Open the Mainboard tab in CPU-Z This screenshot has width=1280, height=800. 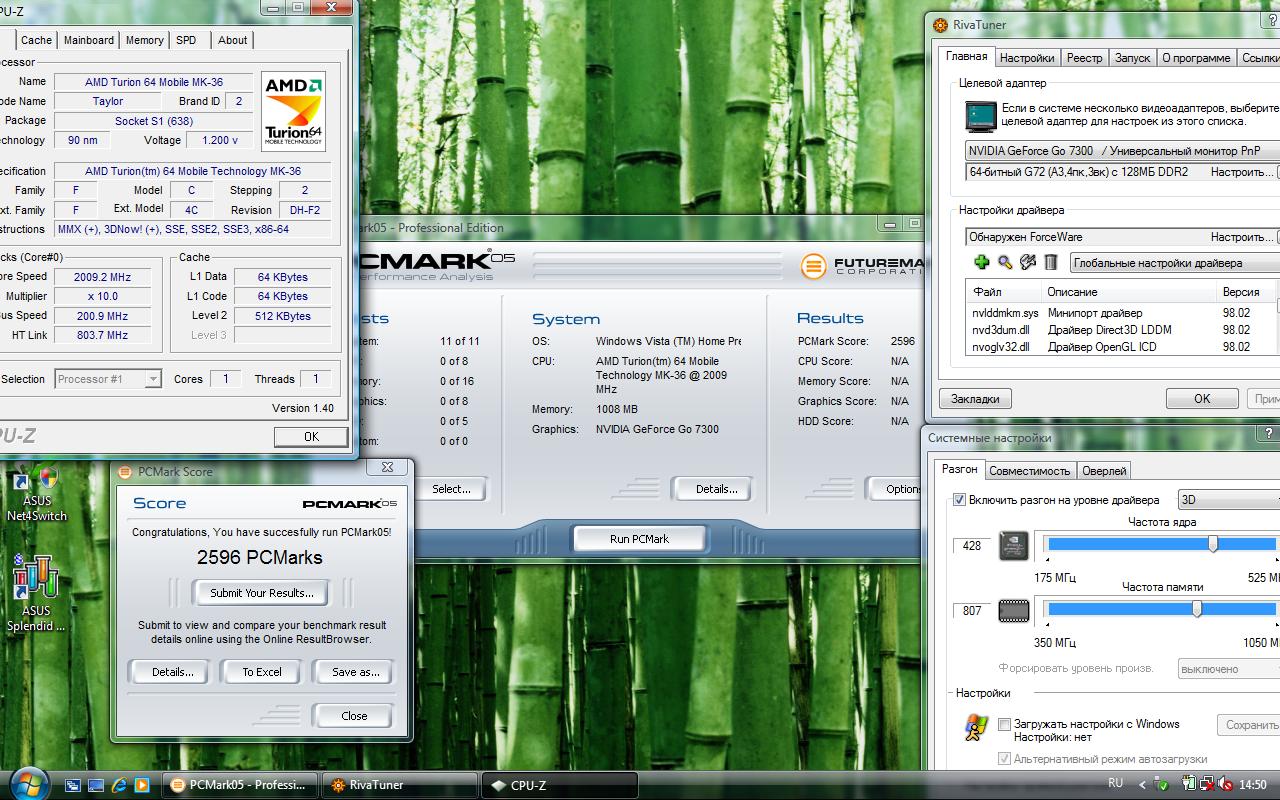89,40
